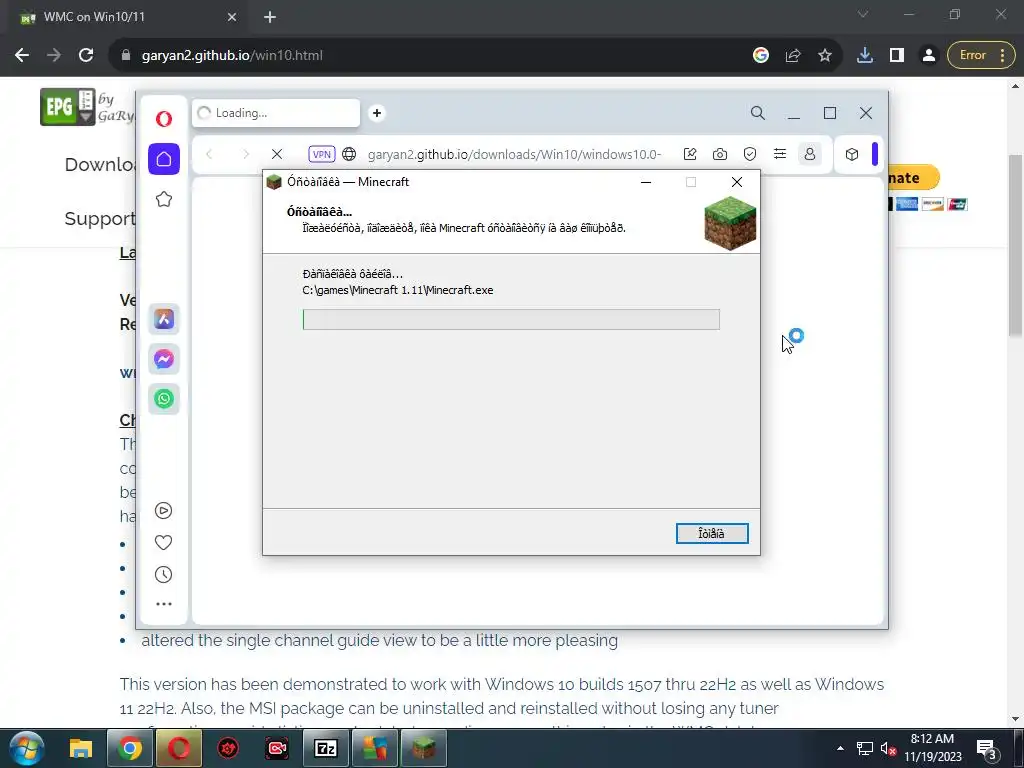Click the globe site info icon in Opera

[x=349, y=154]
